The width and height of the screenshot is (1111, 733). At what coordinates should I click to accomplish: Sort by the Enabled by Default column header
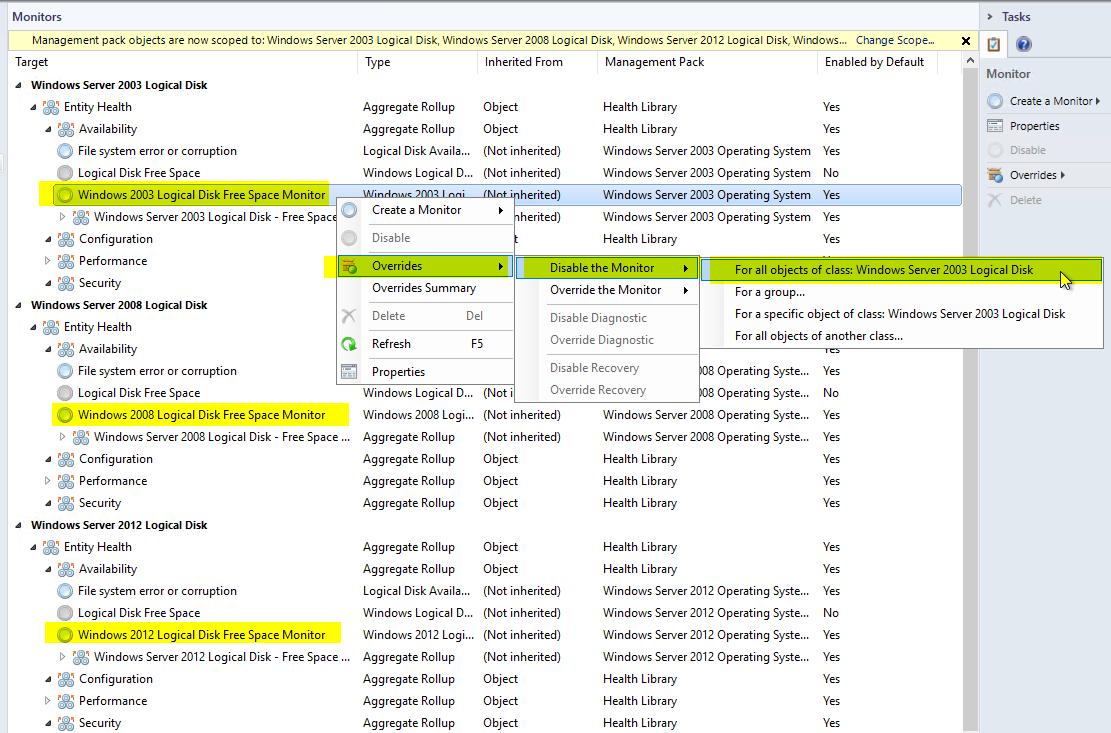[x=877, y=62]
